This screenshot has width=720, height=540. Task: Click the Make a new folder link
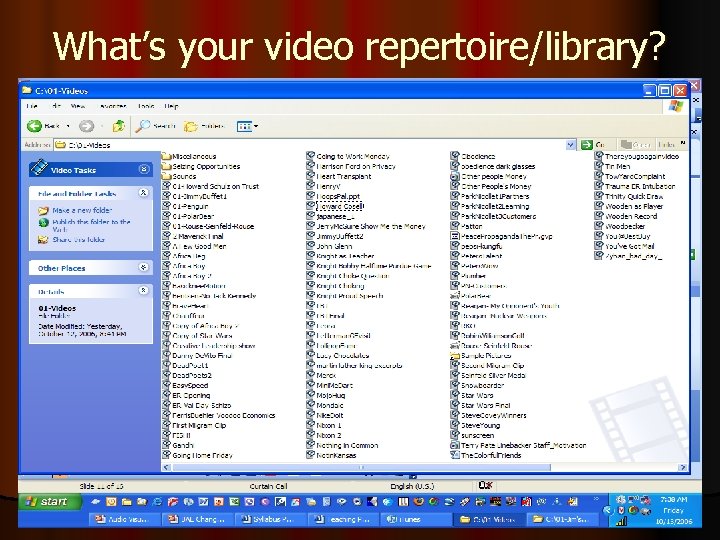click(x=82, y=210)
